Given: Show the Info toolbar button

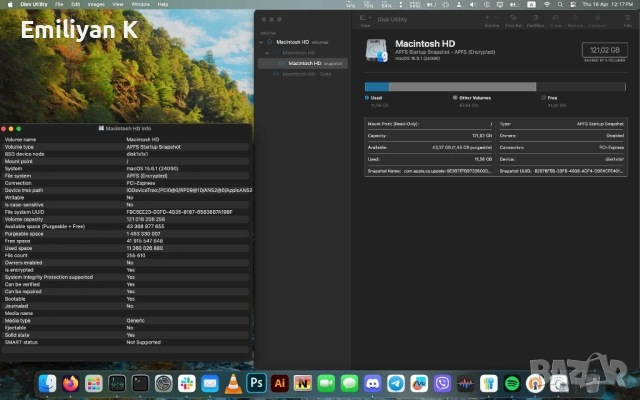Looking at the screenshot, I should pos(627,18).
